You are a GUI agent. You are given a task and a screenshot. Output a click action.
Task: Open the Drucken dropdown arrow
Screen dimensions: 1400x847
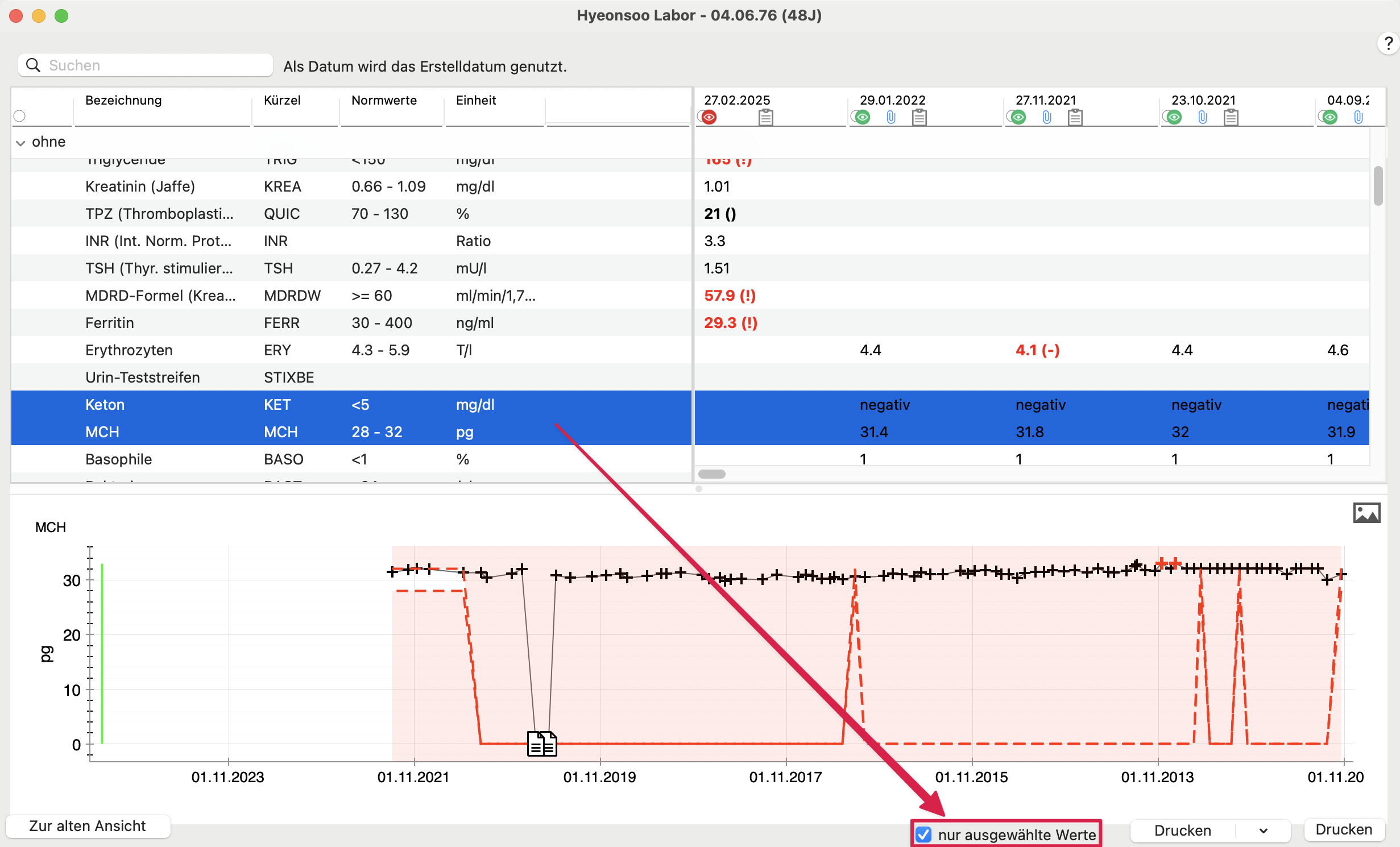pos(1263,831)
